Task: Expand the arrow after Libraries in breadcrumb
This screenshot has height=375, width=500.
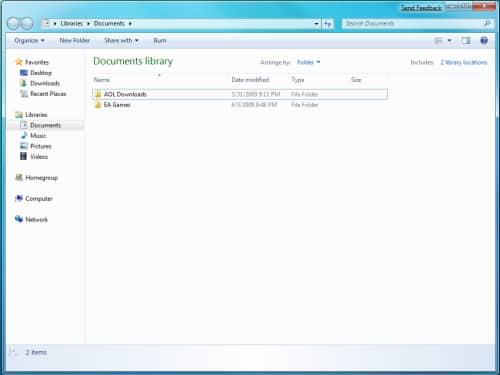Action: [x=88, y=24]
